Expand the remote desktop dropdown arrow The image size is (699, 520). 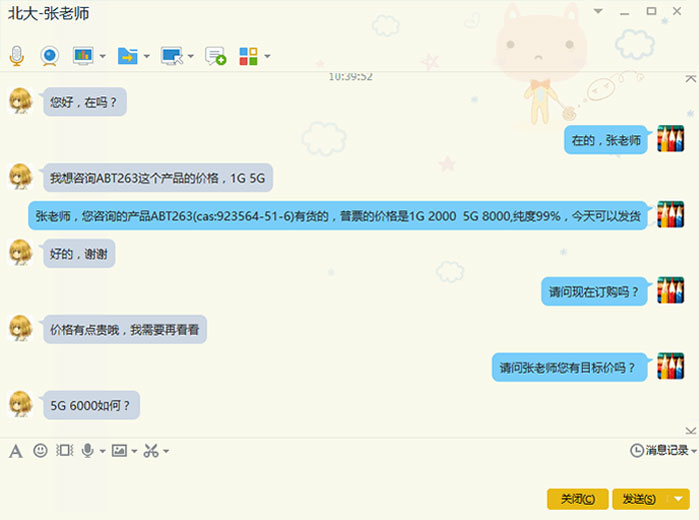click(191, 56)
